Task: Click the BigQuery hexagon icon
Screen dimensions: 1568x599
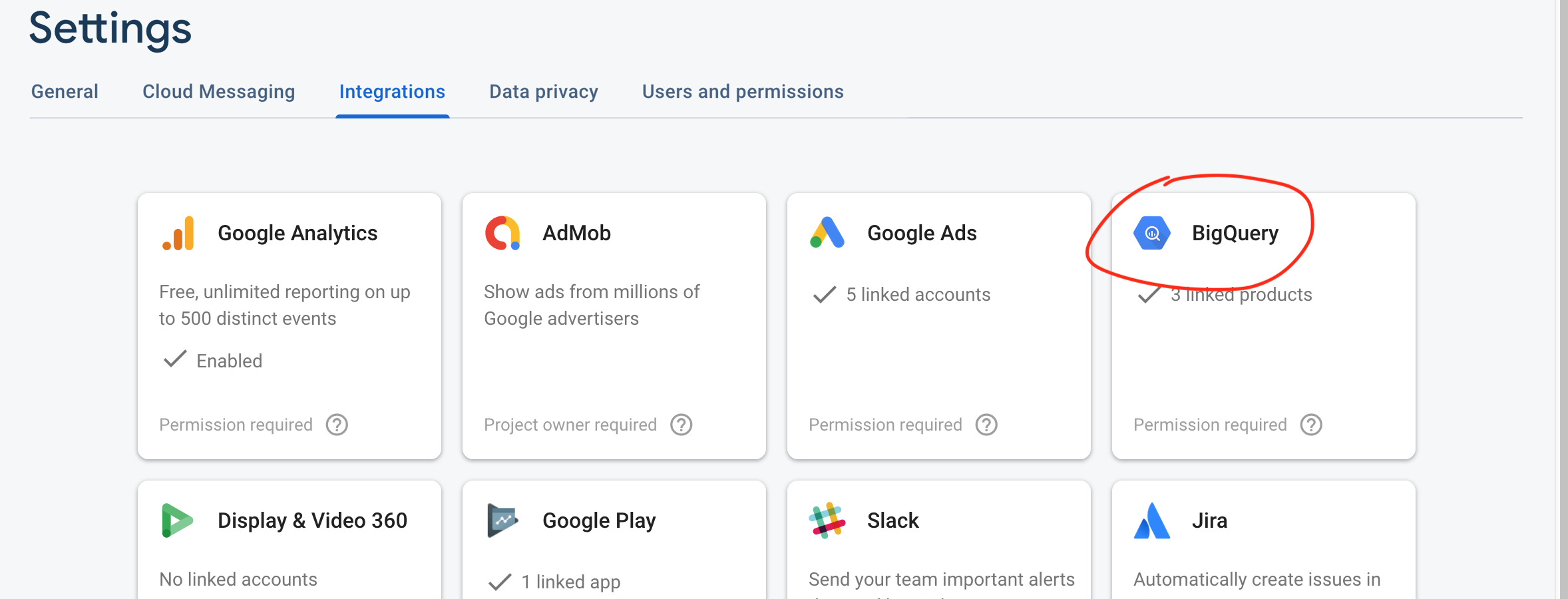Action: (1152, 233)
